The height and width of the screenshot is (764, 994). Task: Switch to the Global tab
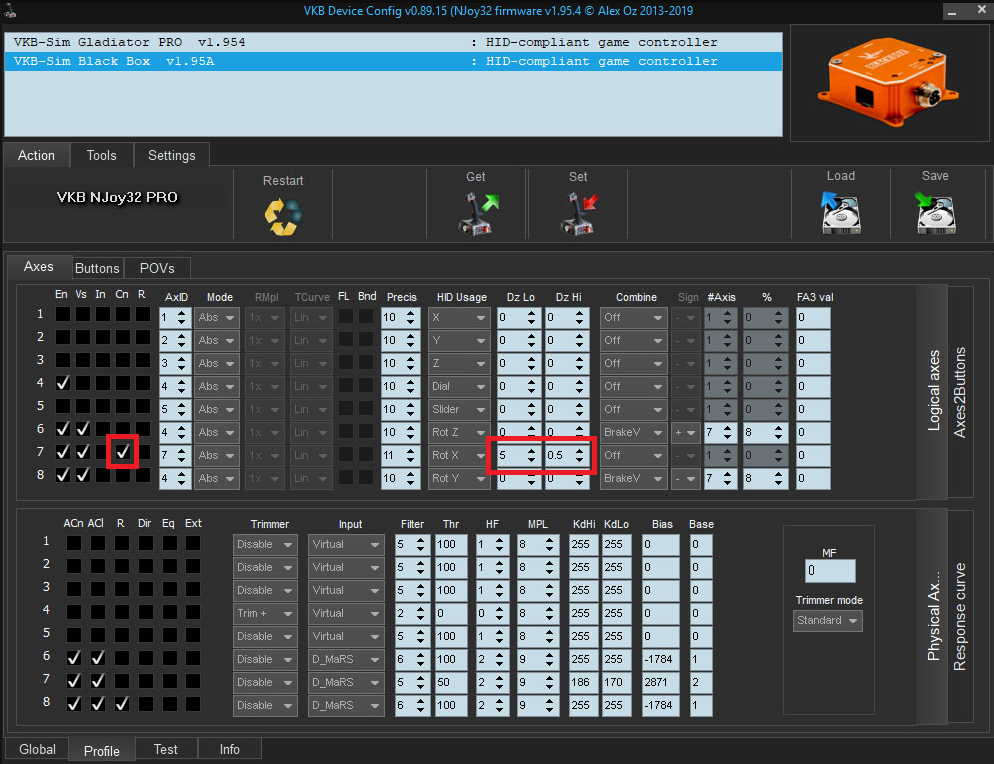[x=37, y=749]
